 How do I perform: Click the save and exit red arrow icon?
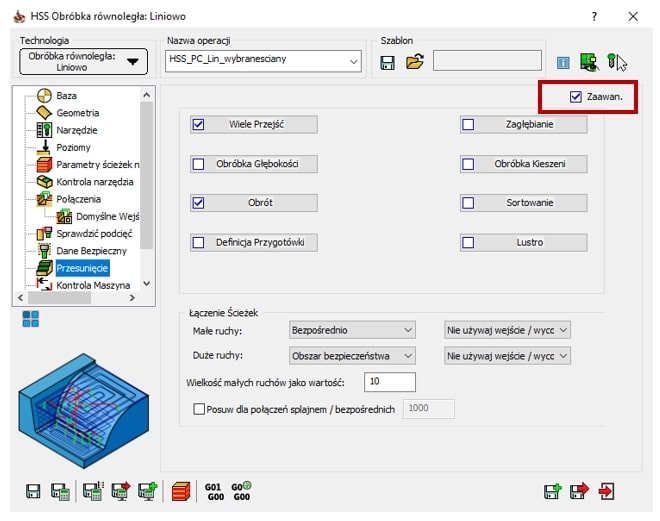579,491
